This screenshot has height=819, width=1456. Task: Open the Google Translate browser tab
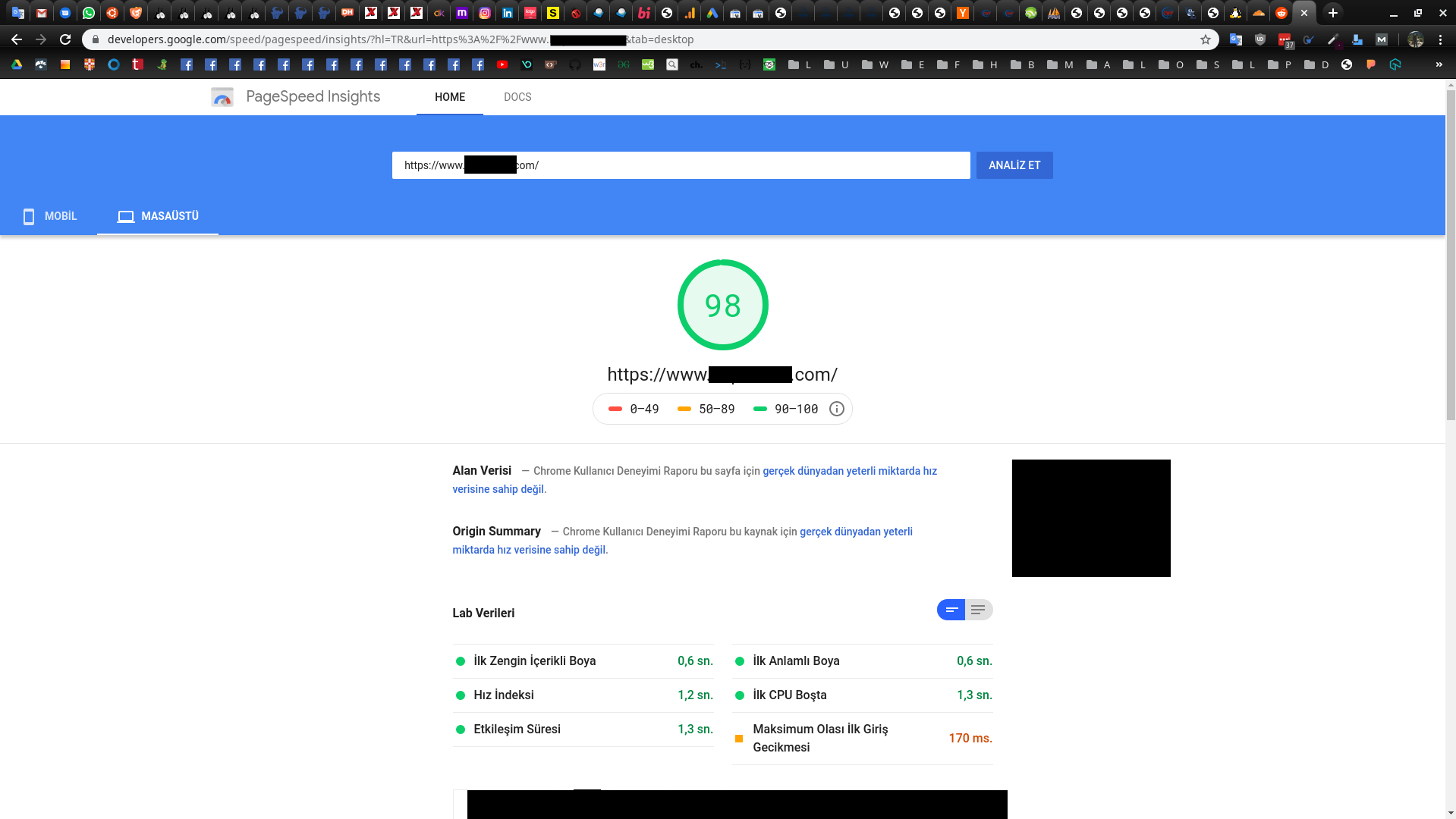point(18,13)
